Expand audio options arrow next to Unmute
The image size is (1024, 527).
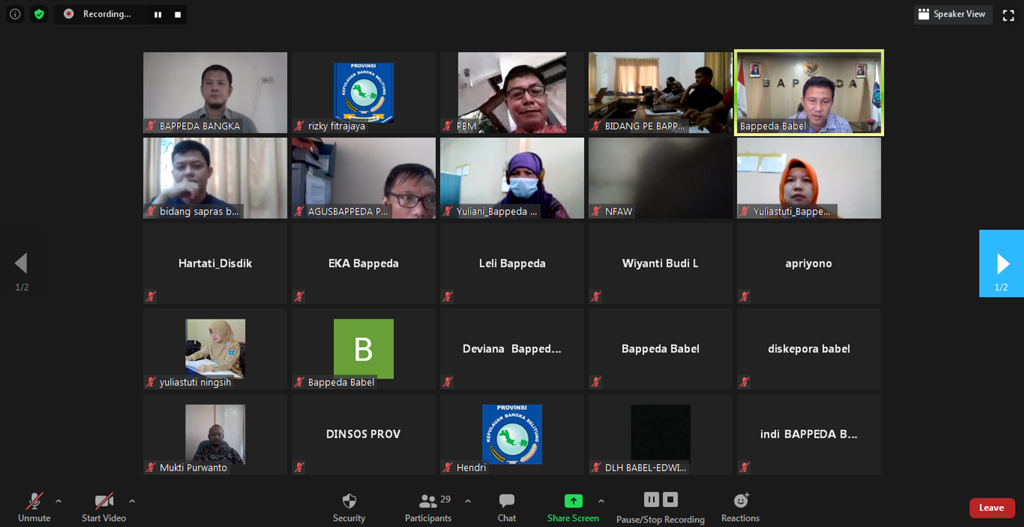tap(58, 501)
